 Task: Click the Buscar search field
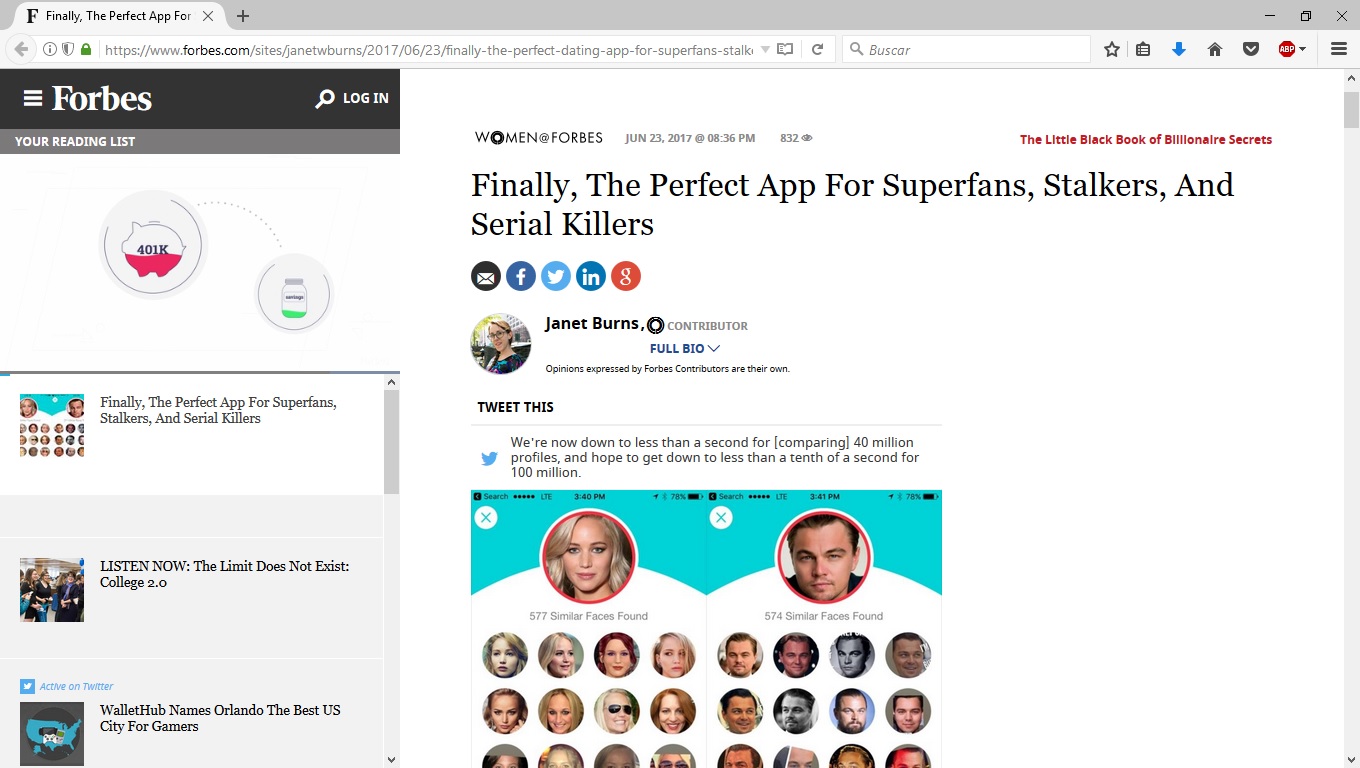pos(966,49)
